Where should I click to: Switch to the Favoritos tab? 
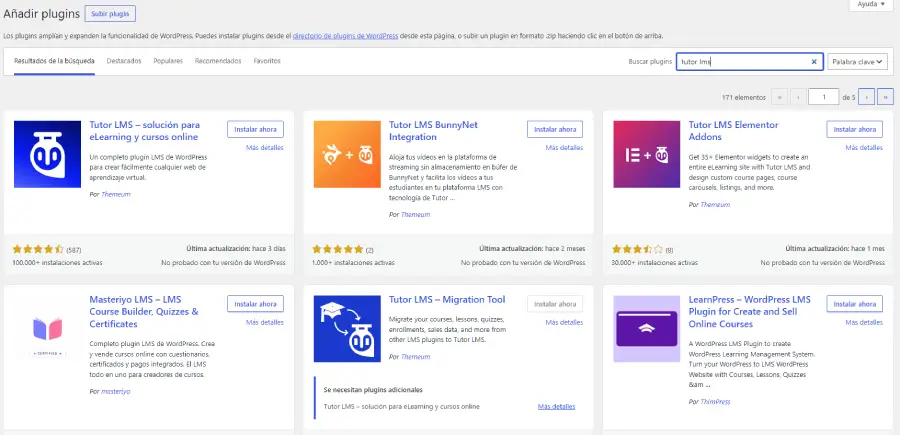(x=267, y=61)
